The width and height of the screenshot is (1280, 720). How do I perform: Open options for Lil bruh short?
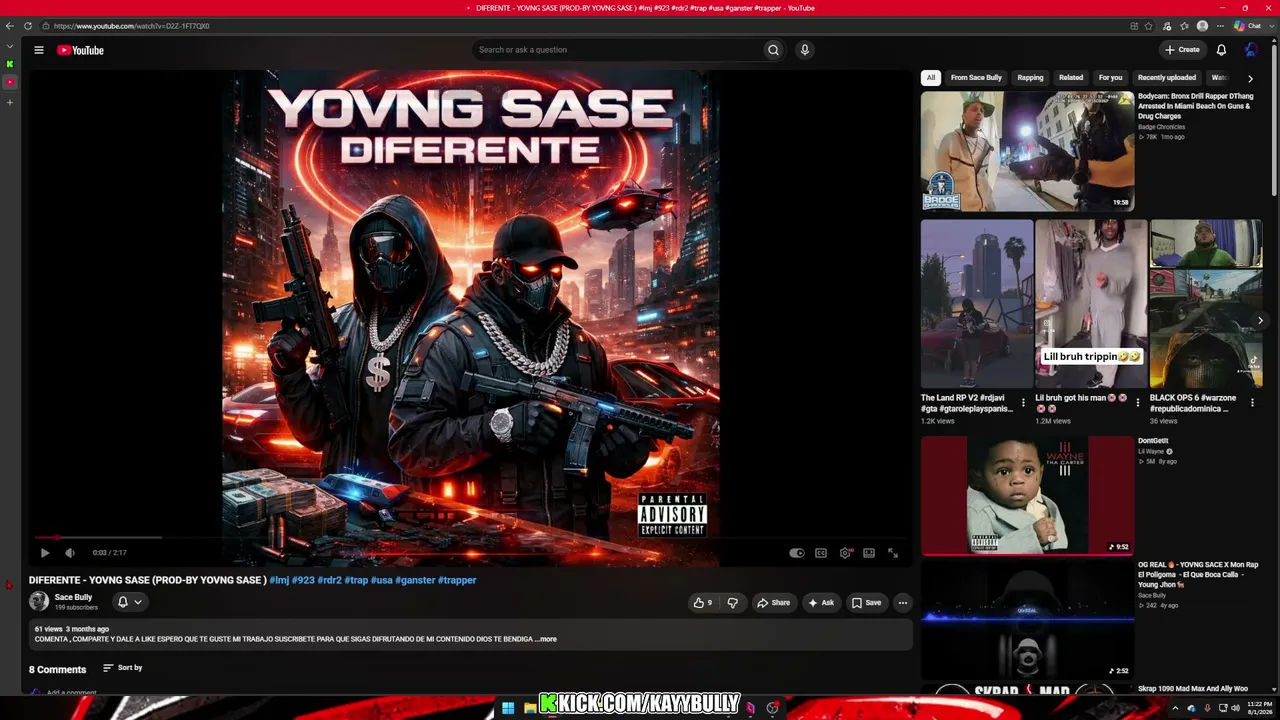(x=1137, y=403)
